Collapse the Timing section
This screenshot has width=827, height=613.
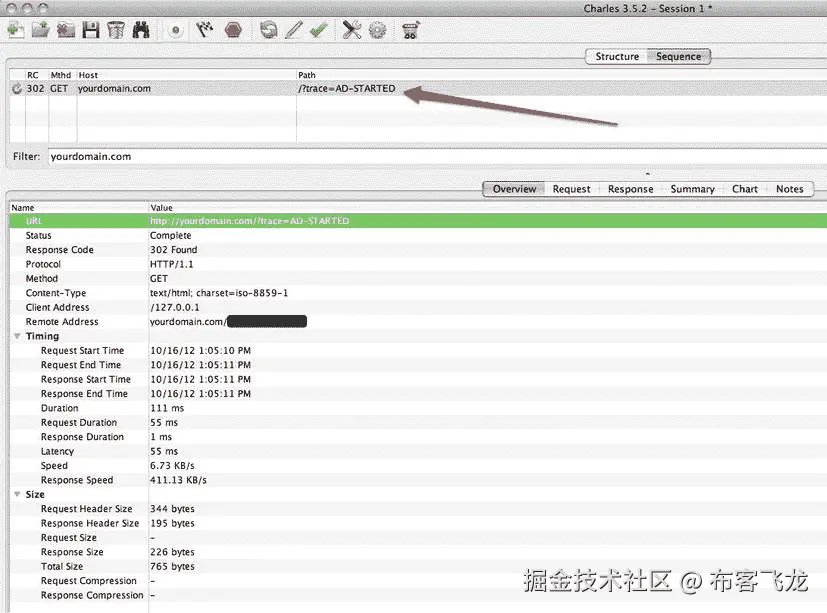(17, 336)
